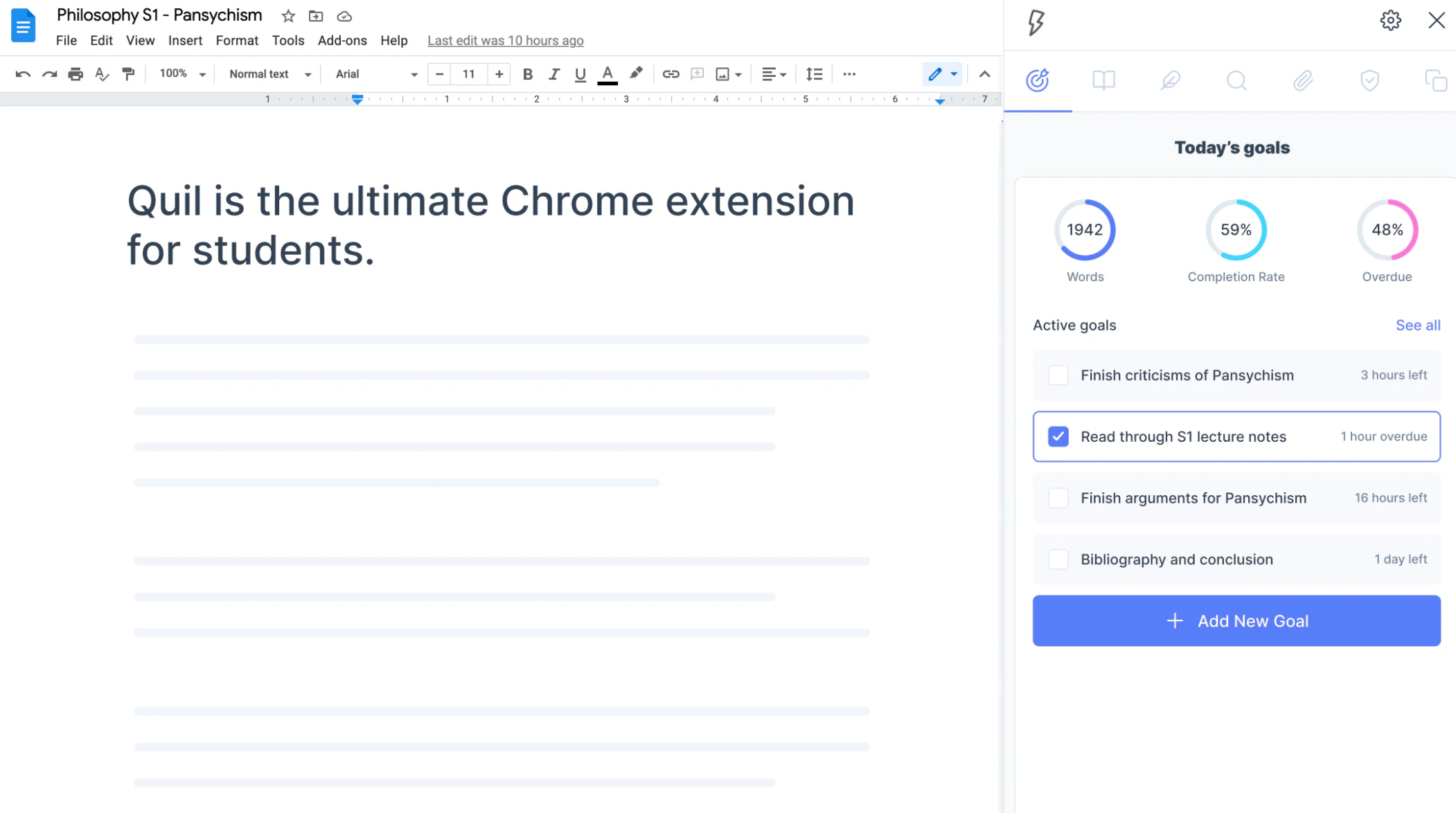1456x813 pixels.
Task: Check off Finish criticisms of Pansychism
Action: coord(1058,375)
